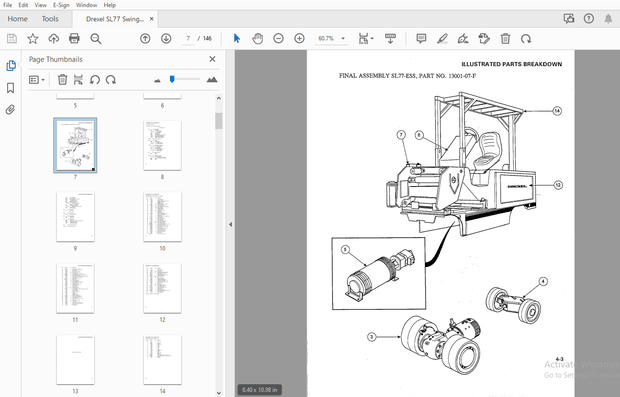Screen dimensions: 620x397
Task: Select page 14 thumbnail
Action: 162,360
